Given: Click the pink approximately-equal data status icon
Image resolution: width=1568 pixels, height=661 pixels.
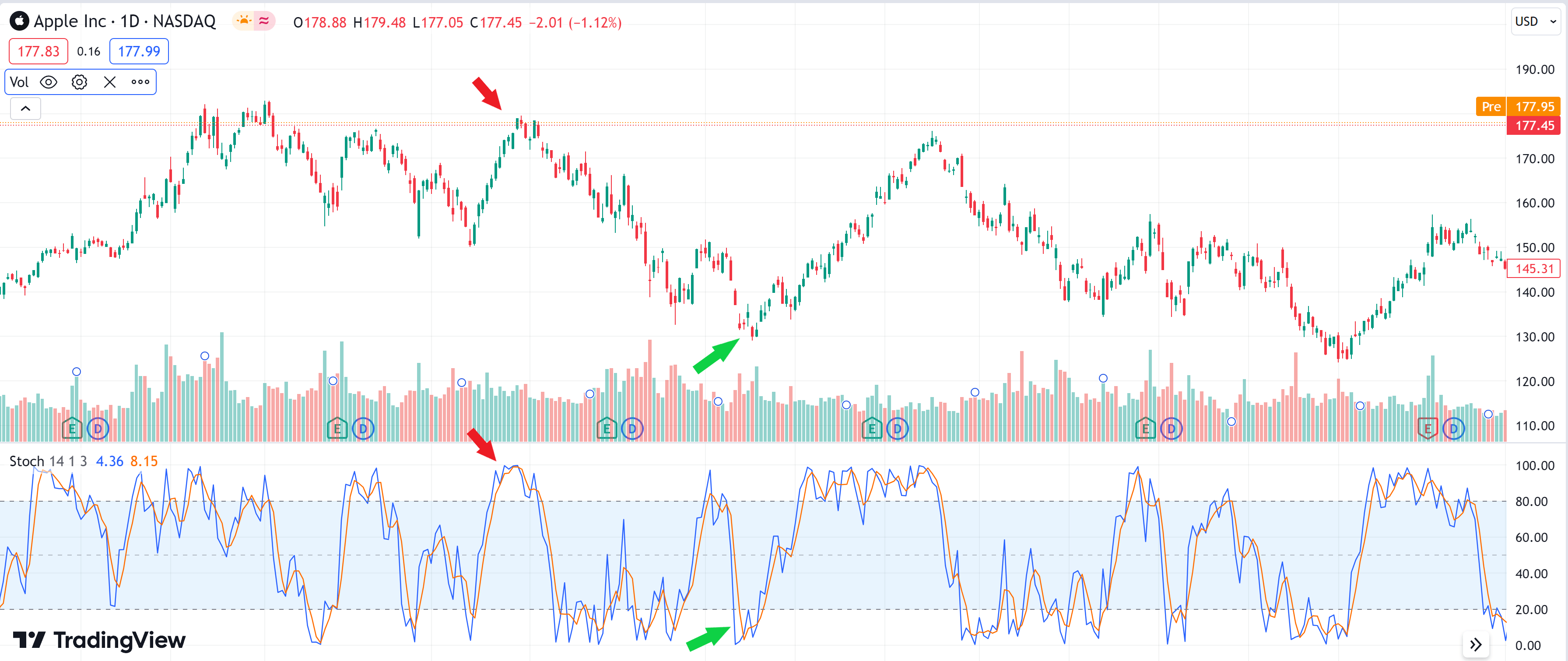Looking at the screenshot, I should tap(263, 21).
